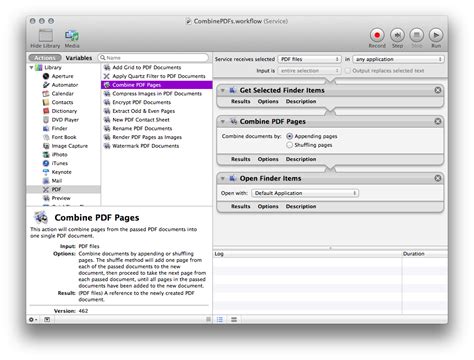Open the Media browser icon
Image resolution: width=474 pixels, height=360 pixels.
72,35
